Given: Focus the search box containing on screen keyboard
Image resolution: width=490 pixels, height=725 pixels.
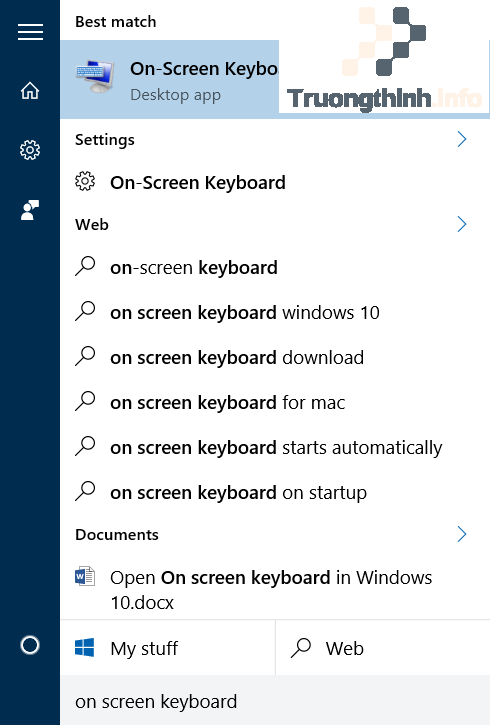Looking at the screenshot, I should (x=275, y=701).
